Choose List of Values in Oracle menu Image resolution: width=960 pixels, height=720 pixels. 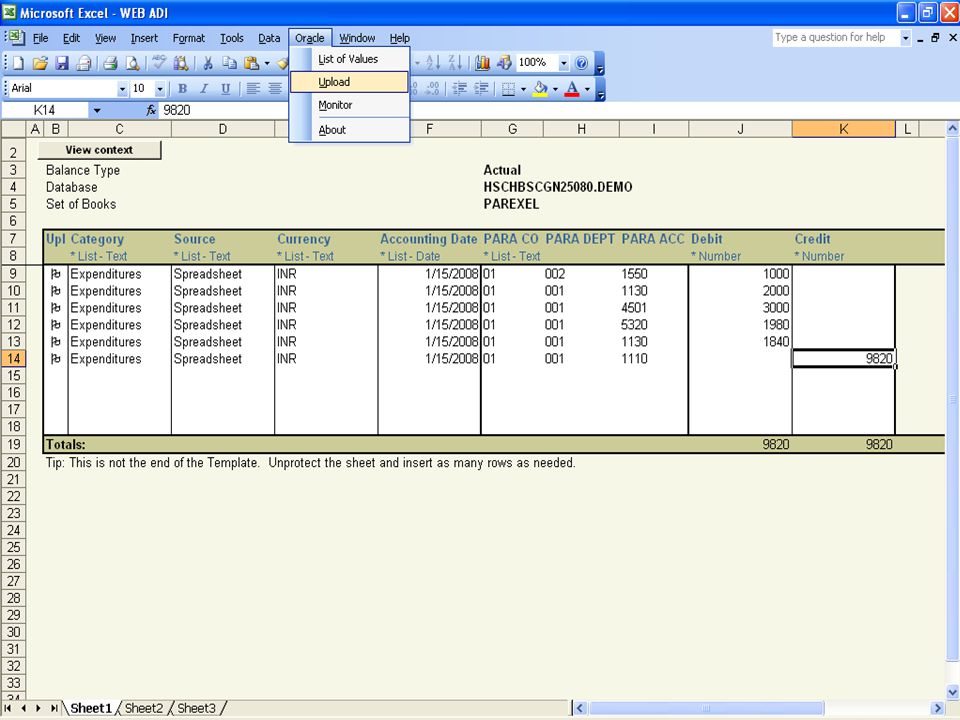point(349,59)
